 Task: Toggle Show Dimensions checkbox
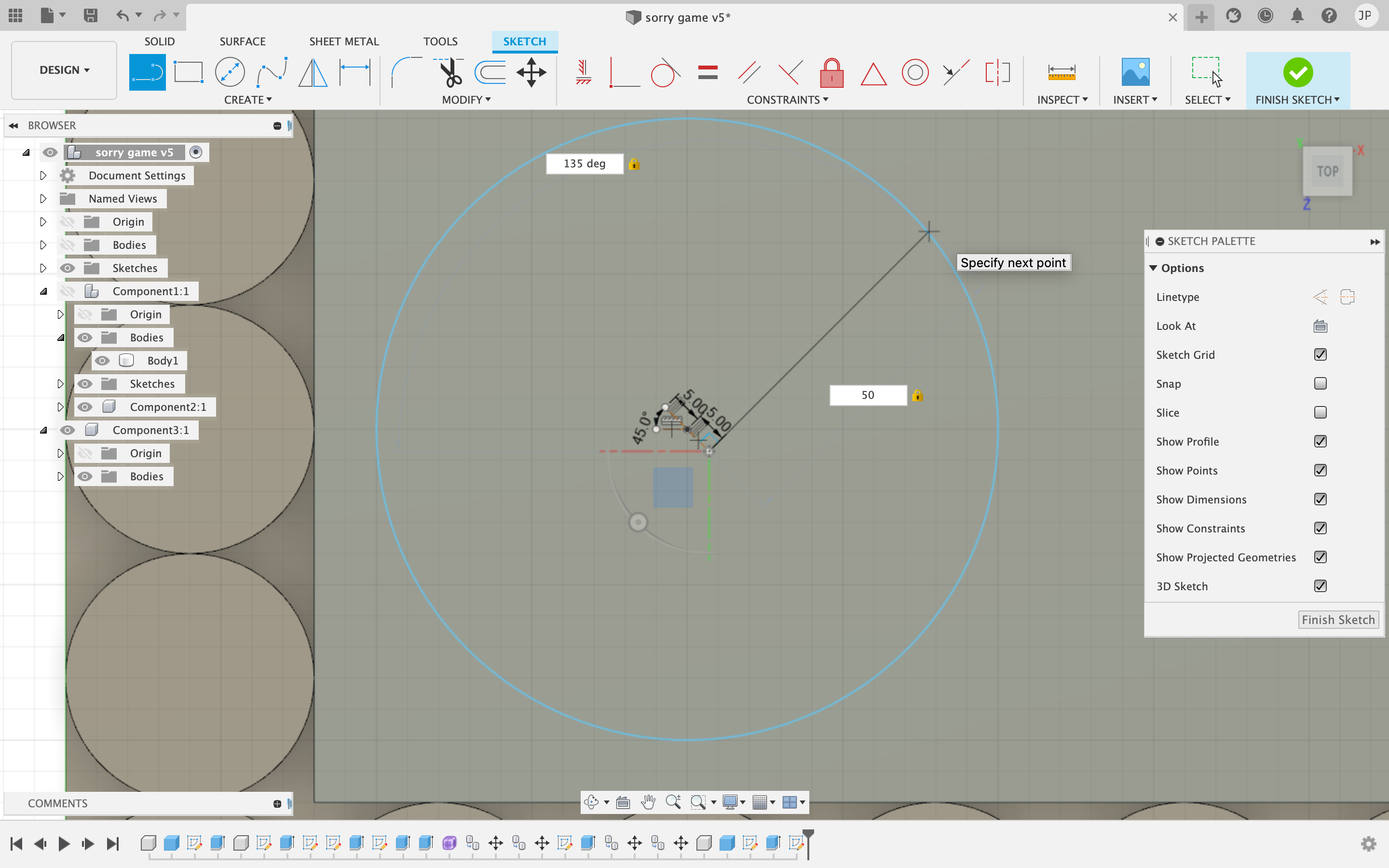click(1320, 500)
